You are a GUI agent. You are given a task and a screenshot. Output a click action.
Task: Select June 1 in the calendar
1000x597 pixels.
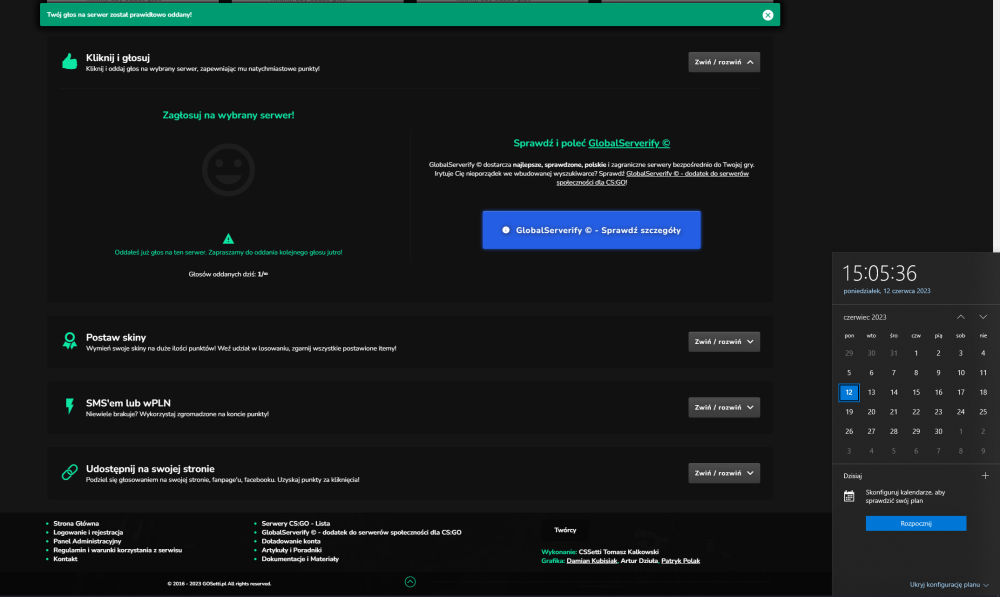916,353
